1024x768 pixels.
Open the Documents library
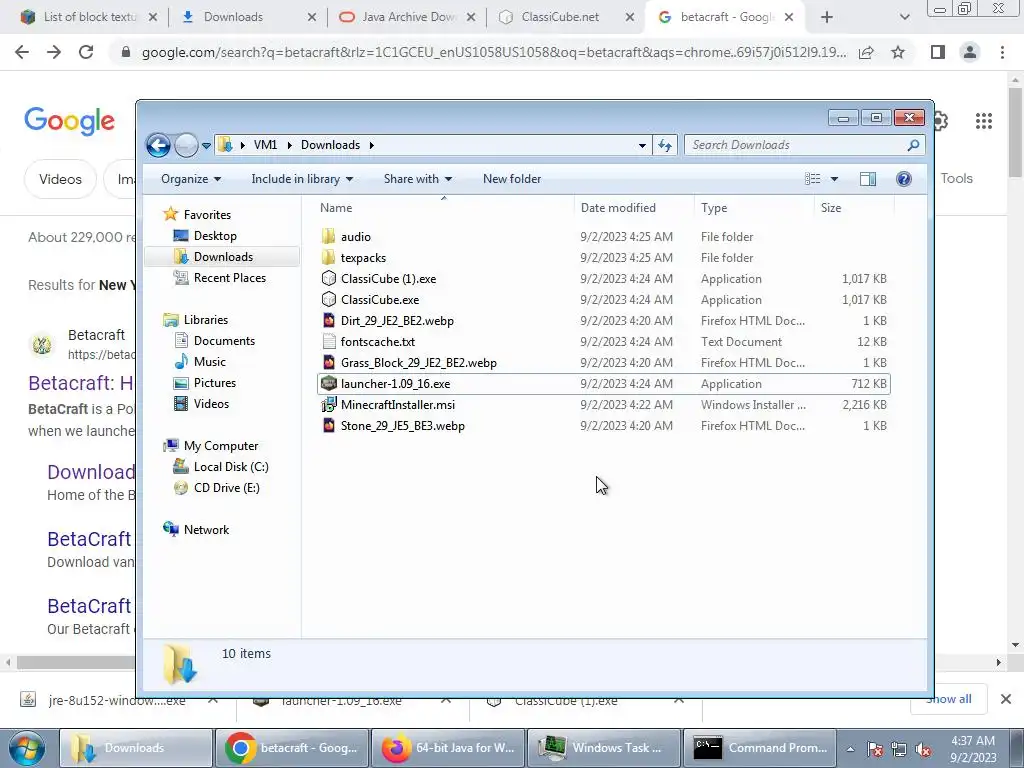coord(224,341)
